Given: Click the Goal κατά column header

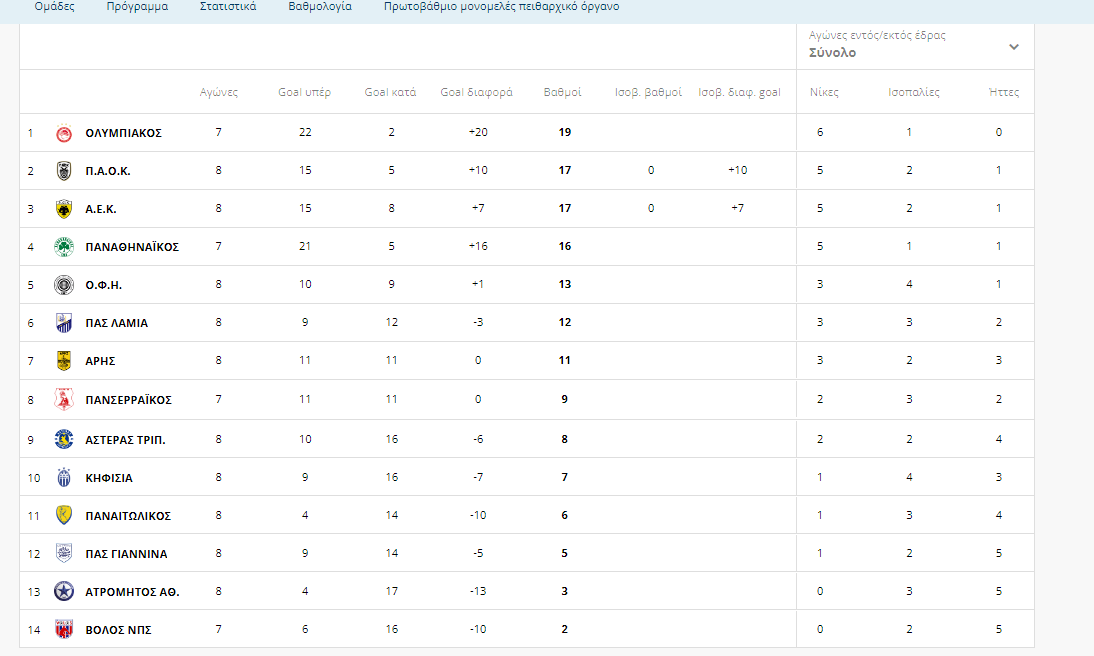Looking at the screenshot, I should pos(390,92).
